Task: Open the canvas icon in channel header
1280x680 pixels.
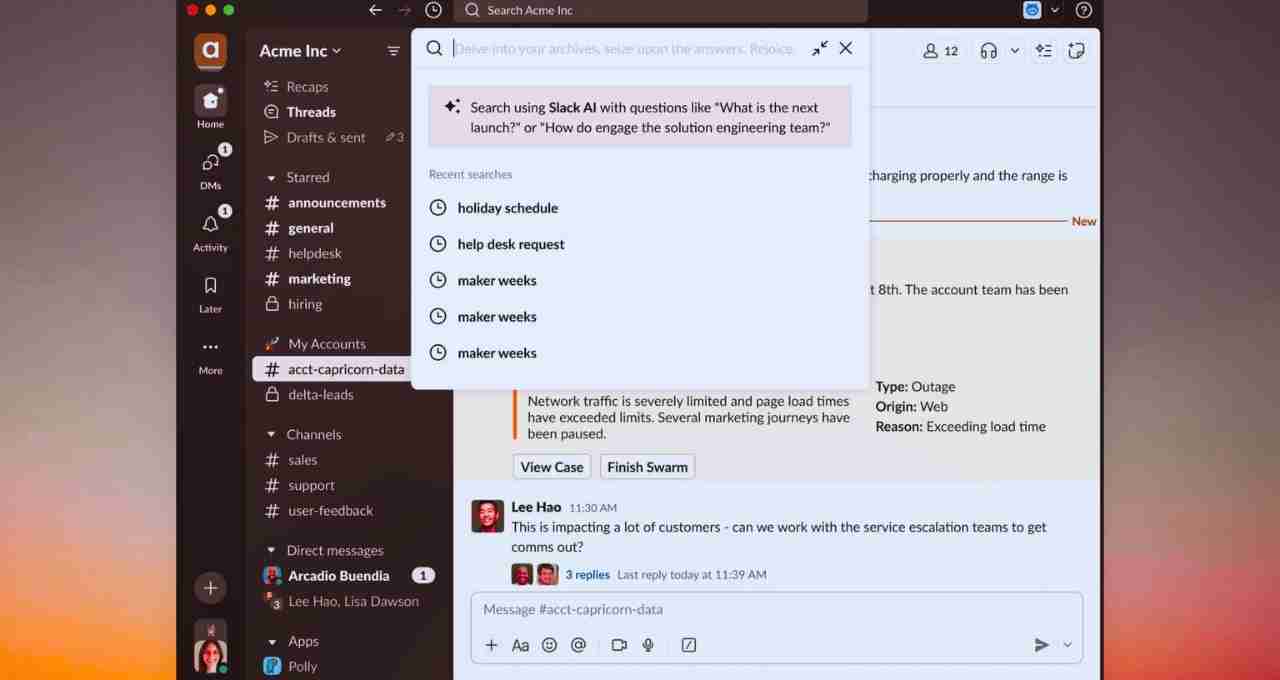Action: coord(1076,51)
